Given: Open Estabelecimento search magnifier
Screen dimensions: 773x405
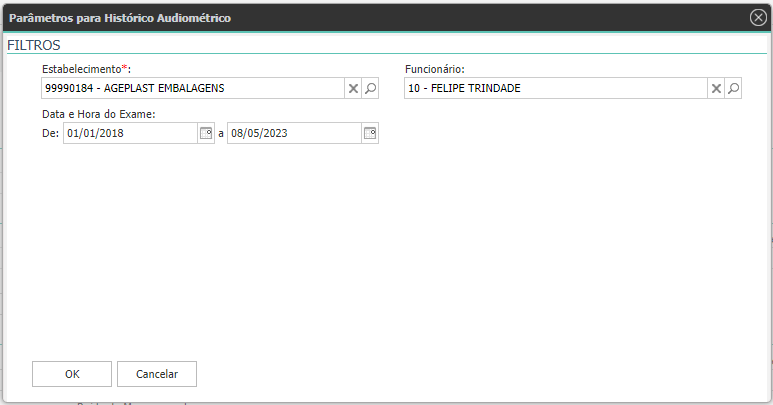Looking at the screenshot, I should tap(370, 89).
